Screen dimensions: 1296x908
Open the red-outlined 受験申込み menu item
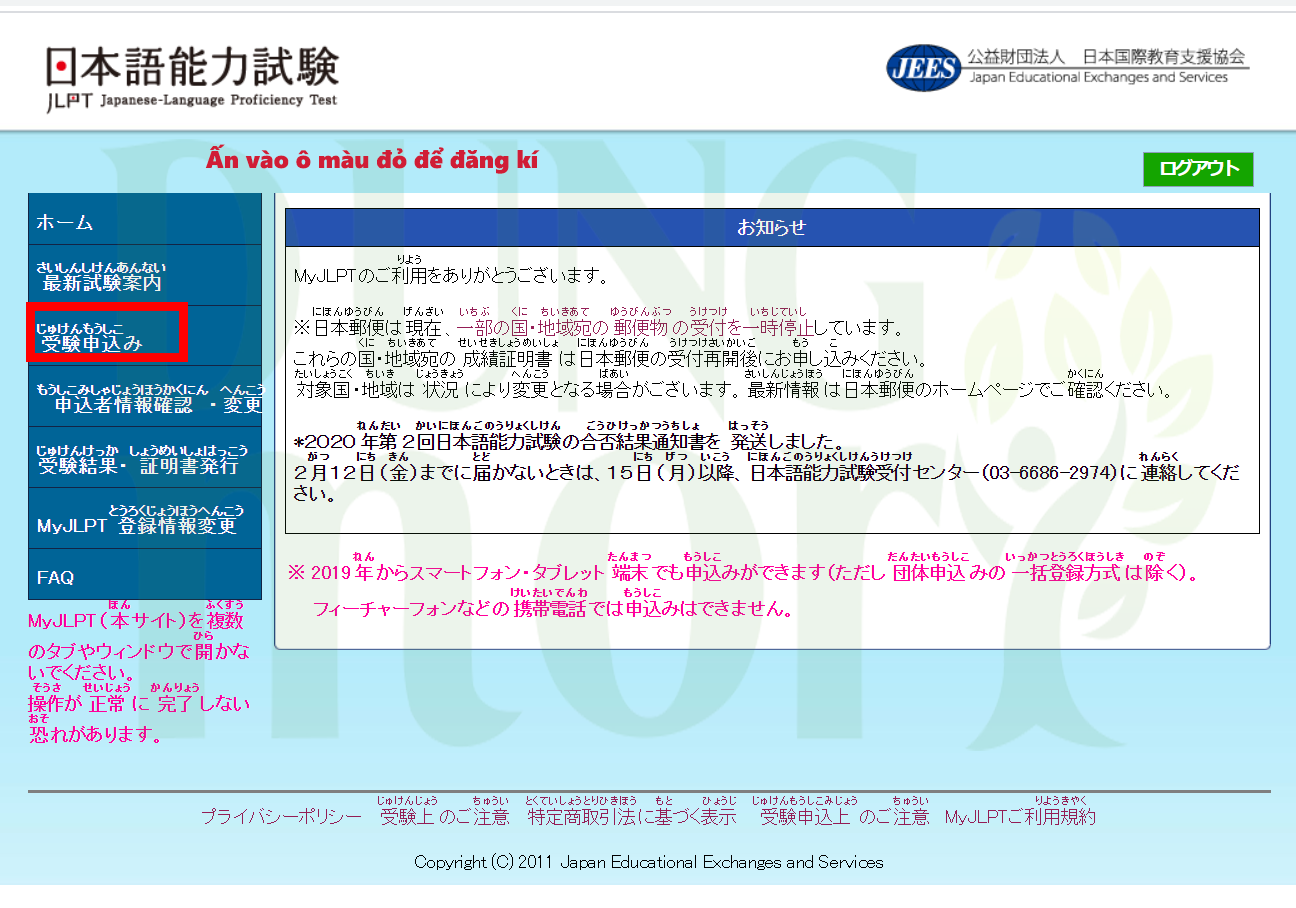point(106,335)
